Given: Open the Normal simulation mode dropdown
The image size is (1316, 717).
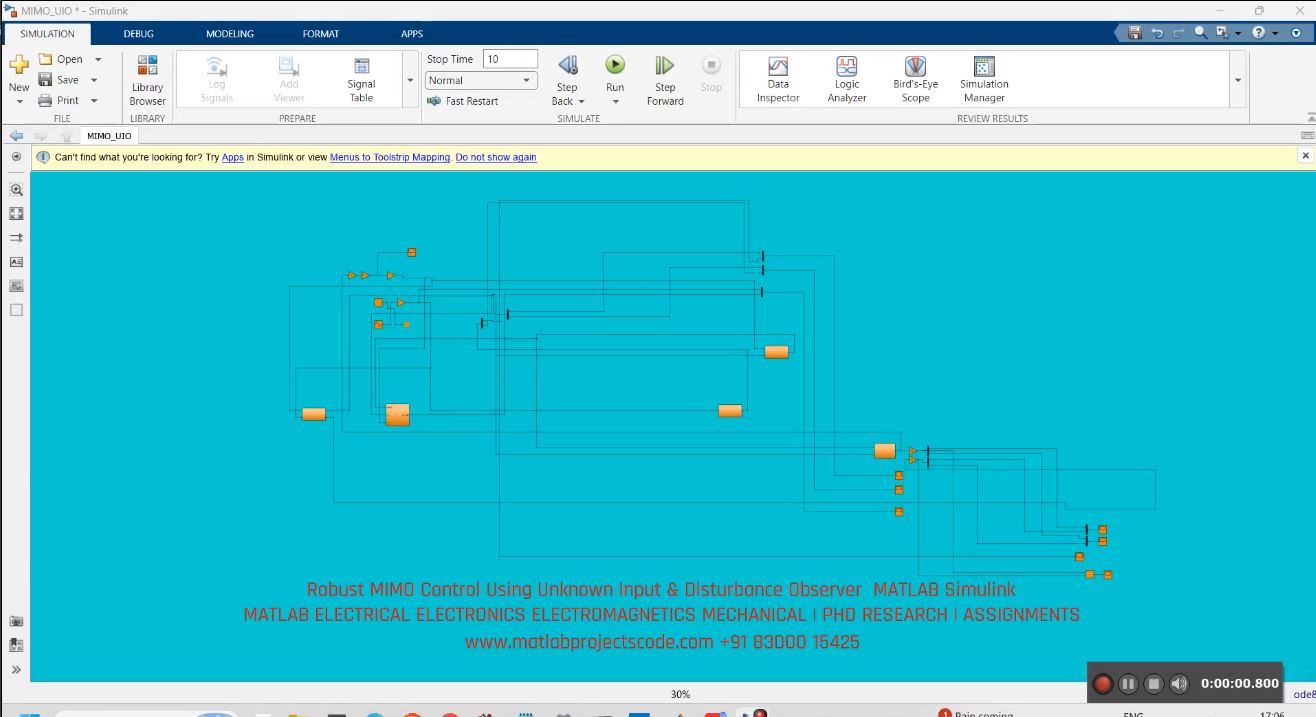Looking at the screenshot, I should [481, 80].
